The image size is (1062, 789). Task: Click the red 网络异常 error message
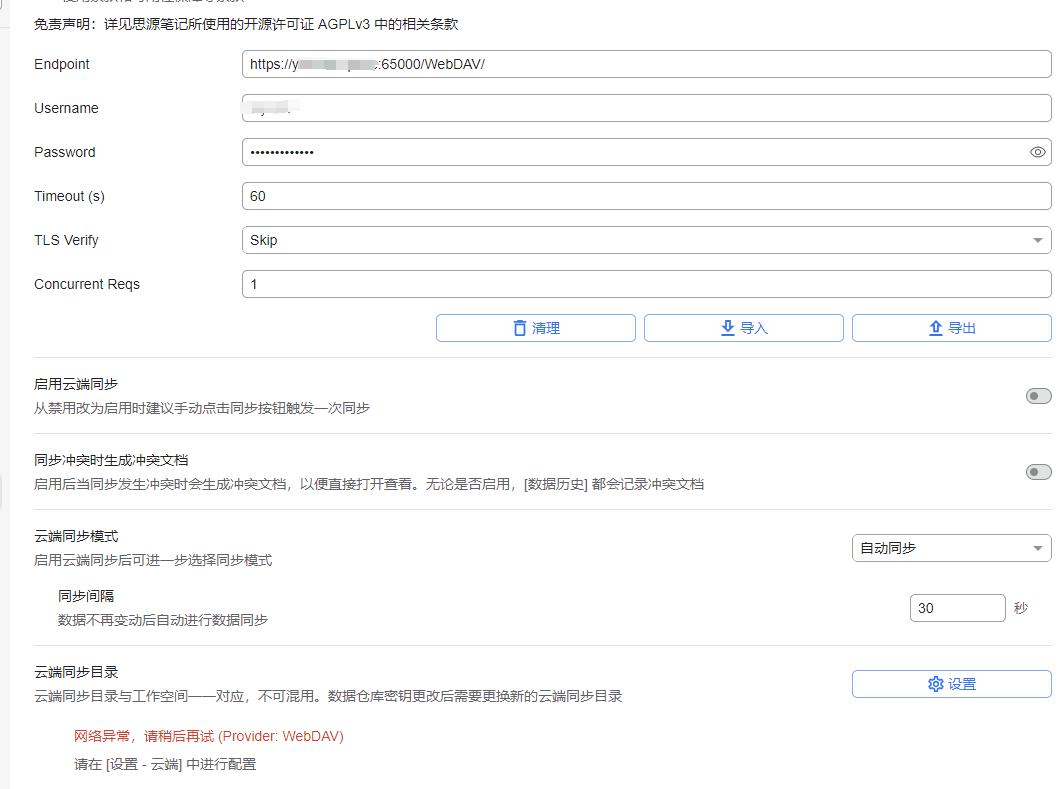[x=209, y=736]
